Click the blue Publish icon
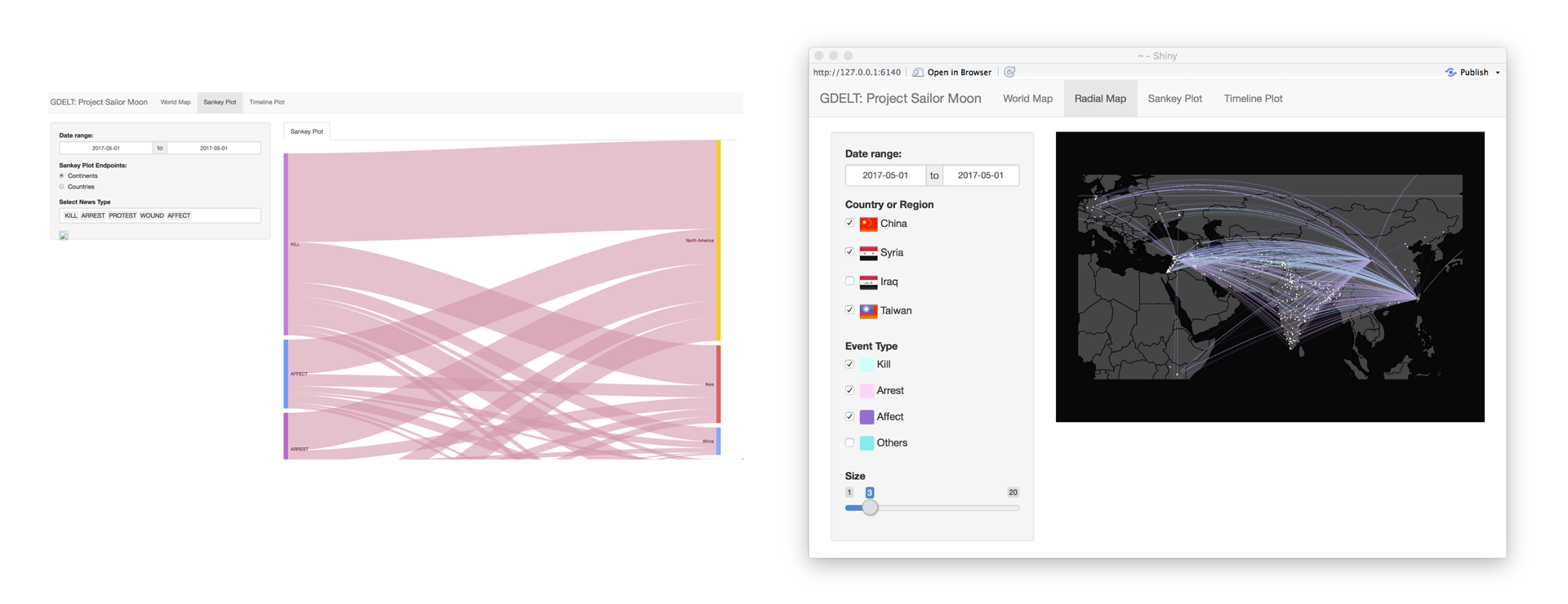1568x604 pixels. pyautogui.click(x=1450, y=72)
